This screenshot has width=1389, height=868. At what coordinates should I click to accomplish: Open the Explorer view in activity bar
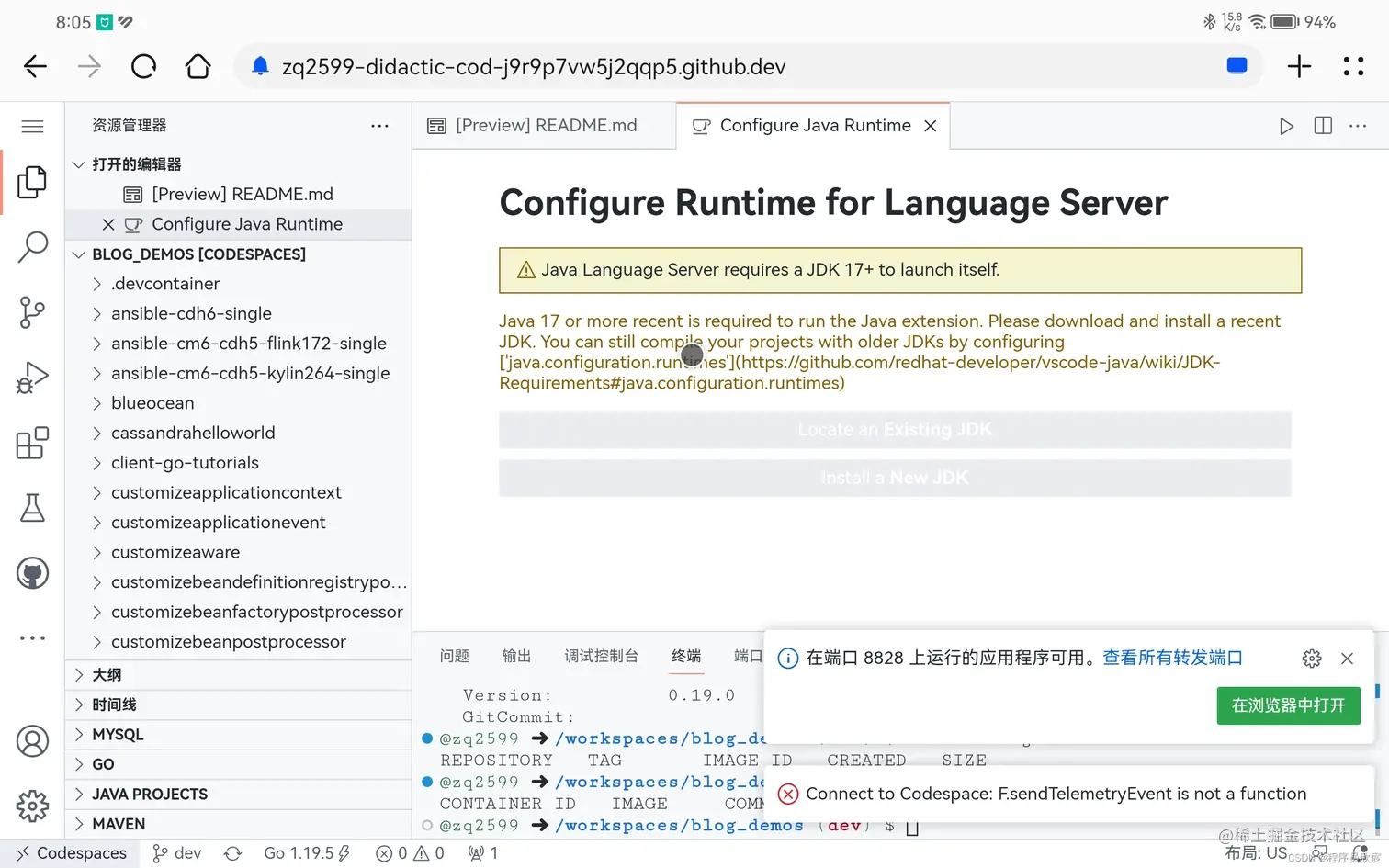click(32, 182)
